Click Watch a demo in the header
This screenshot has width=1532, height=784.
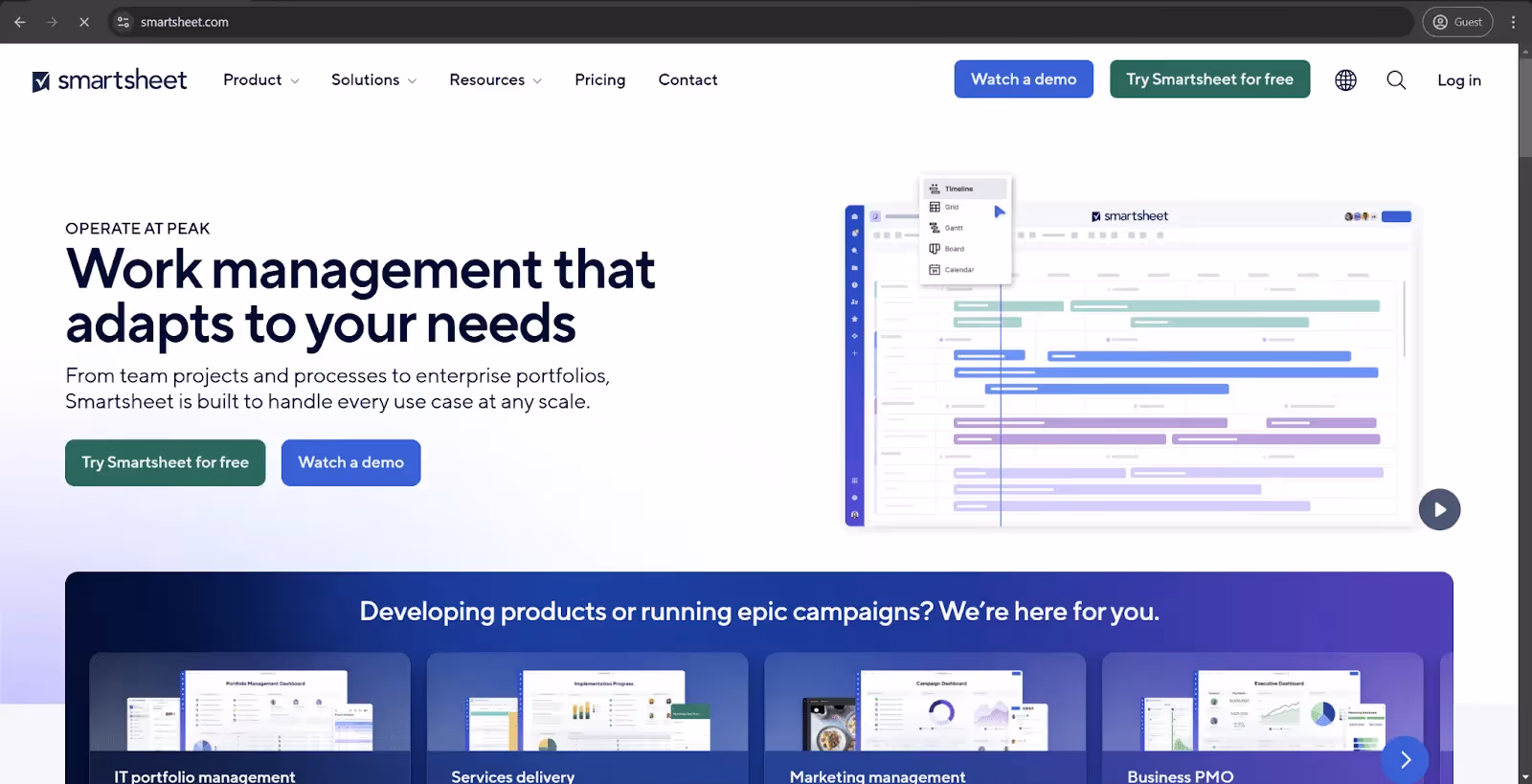pos(1024,79)
